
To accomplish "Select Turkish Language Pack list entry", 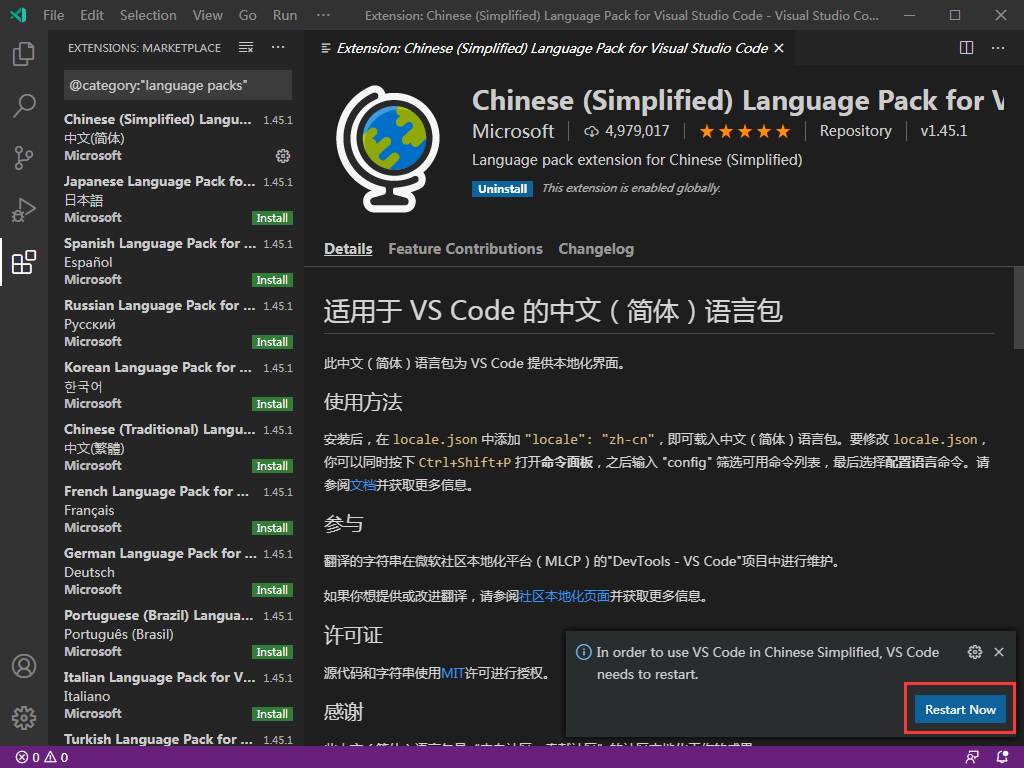I will point(178,739).
